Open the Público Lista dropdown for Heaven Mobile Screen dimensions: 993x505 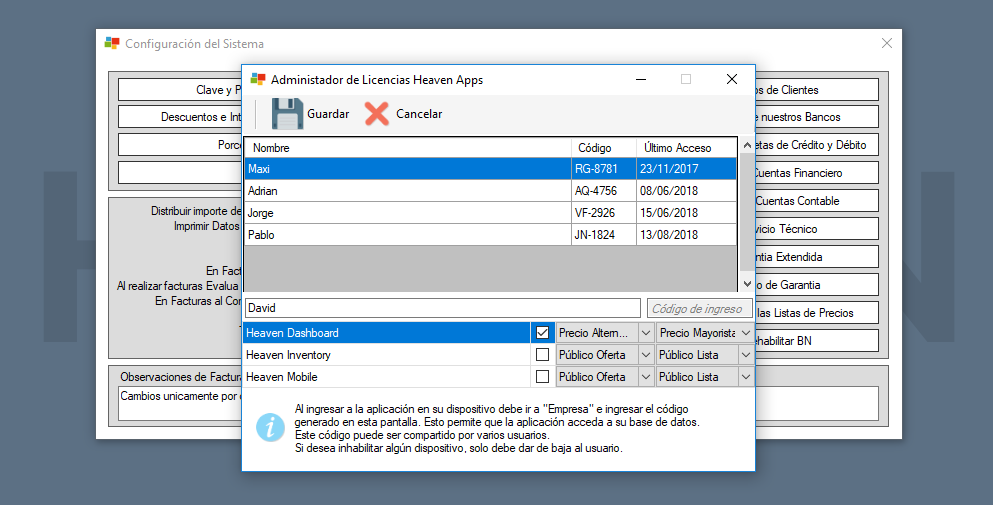[x=705, y=376]
